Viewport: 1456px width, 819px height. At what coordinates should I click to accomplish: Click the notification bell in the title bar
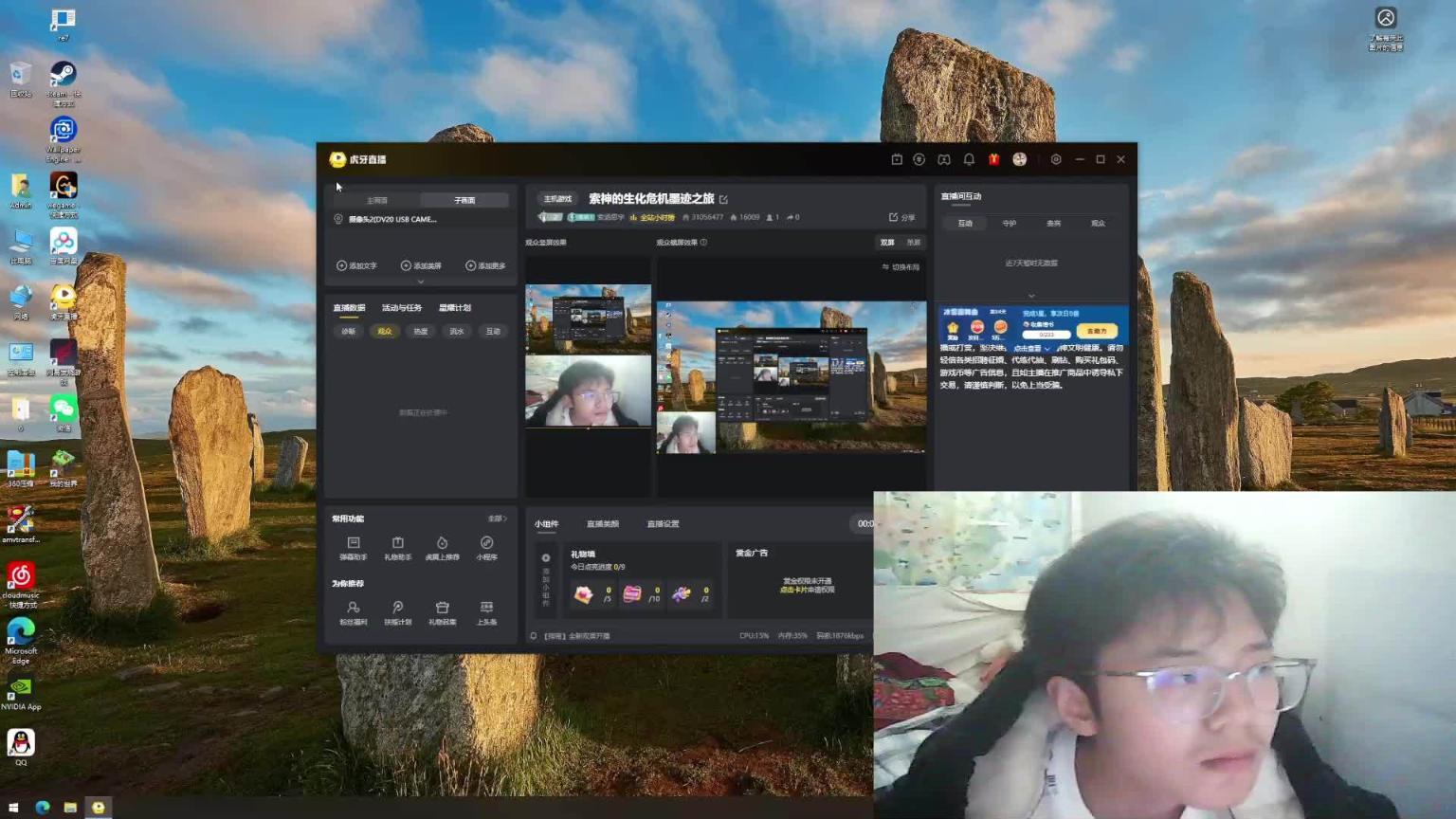pyautogui.click(x=969, y=159)
